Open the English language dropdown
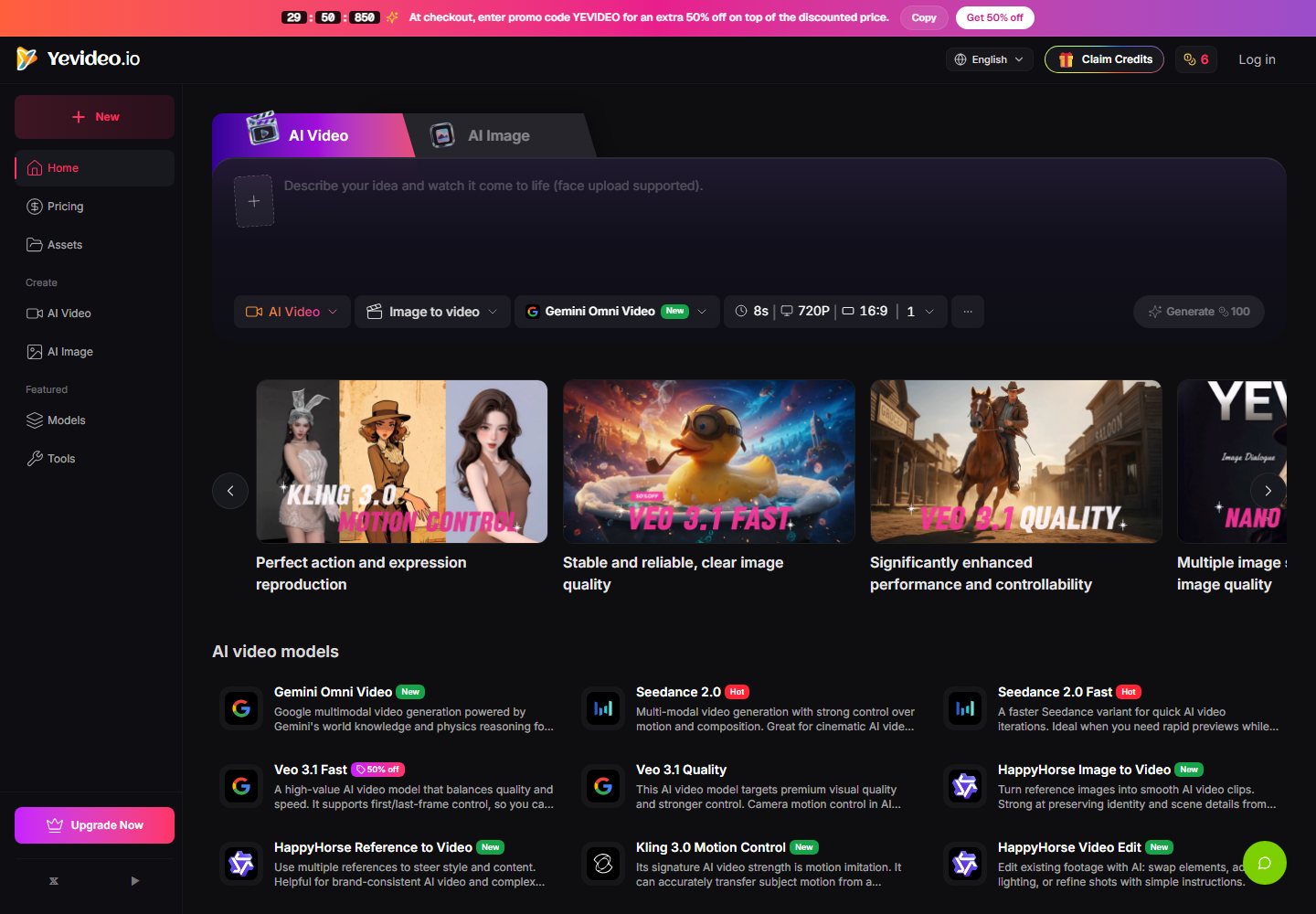 990,59
